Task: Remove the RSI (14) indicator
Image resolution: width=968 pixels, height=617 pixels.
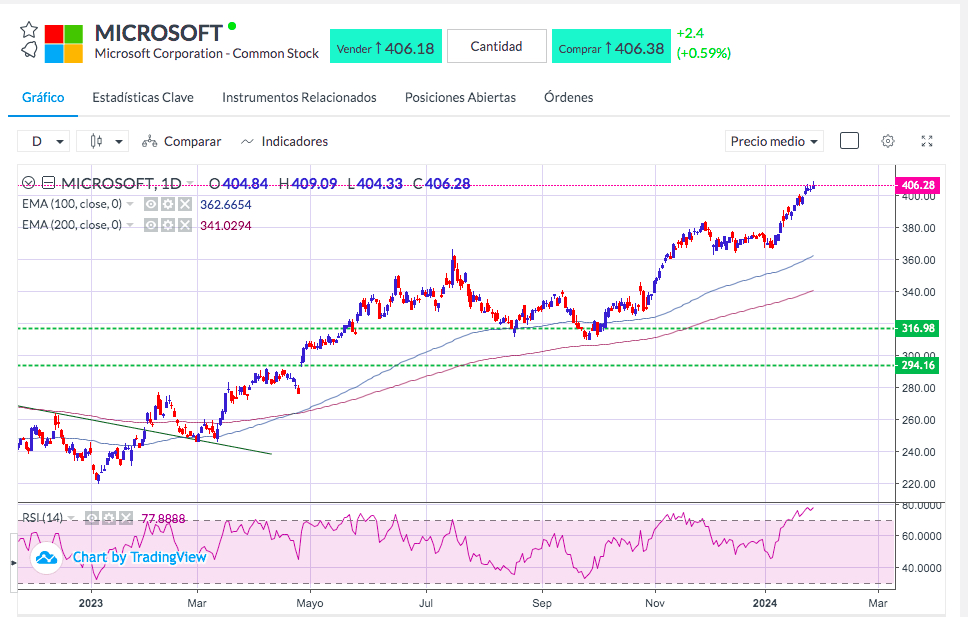Action: point(126,518)
